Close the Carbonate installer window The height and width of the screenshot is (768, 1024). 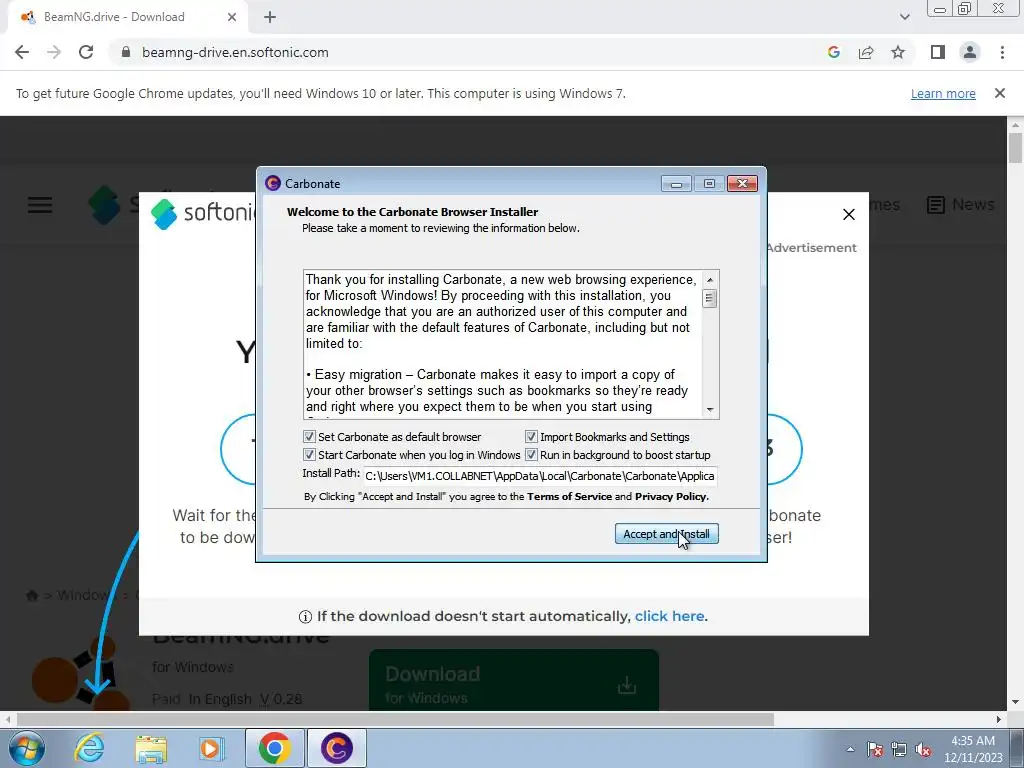[742, 184]
